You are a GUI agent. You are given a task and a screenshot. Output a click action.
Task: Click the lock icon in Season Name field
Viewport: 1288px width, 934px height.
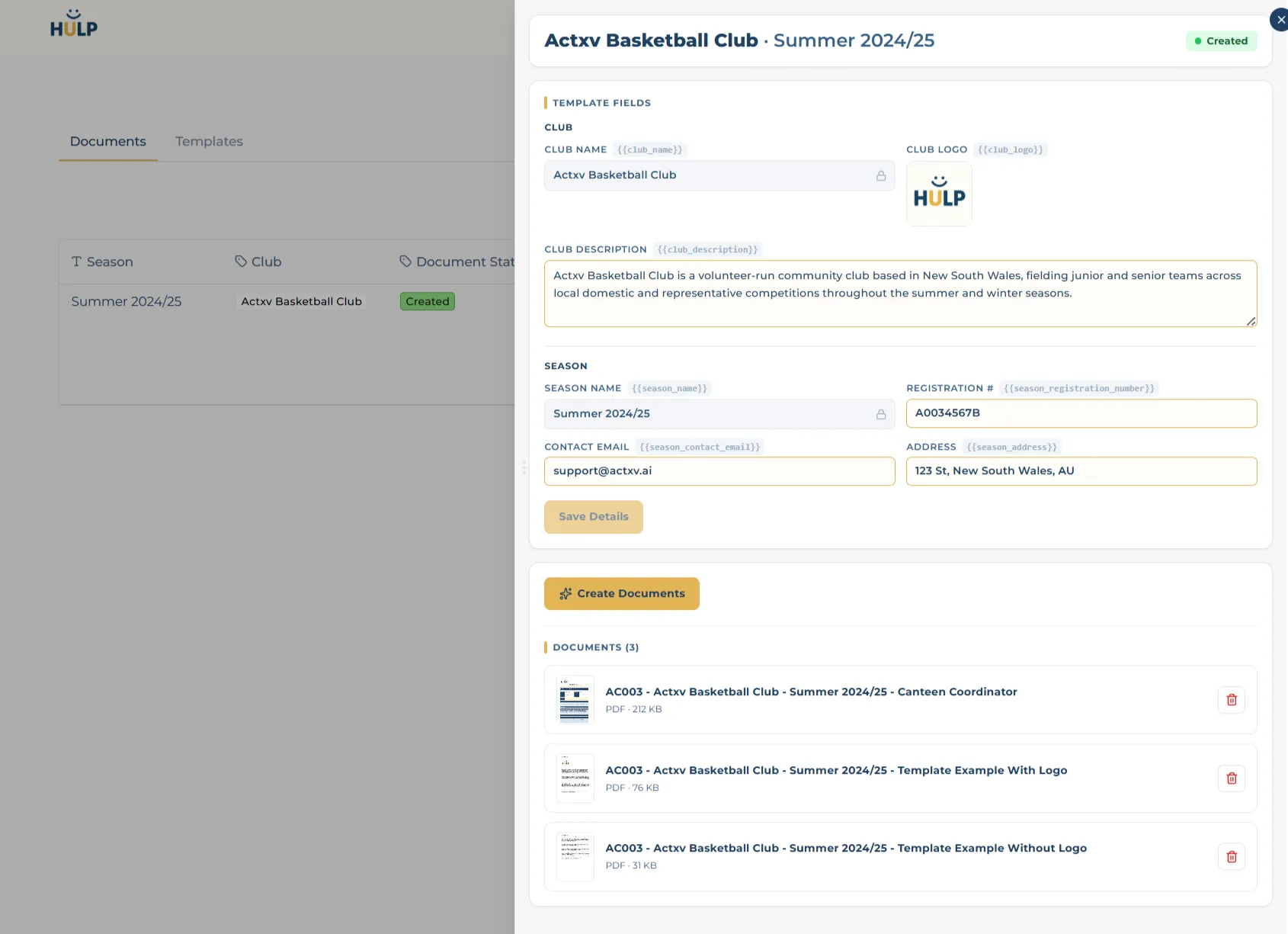pyautogui.click(x=881, y=414)
